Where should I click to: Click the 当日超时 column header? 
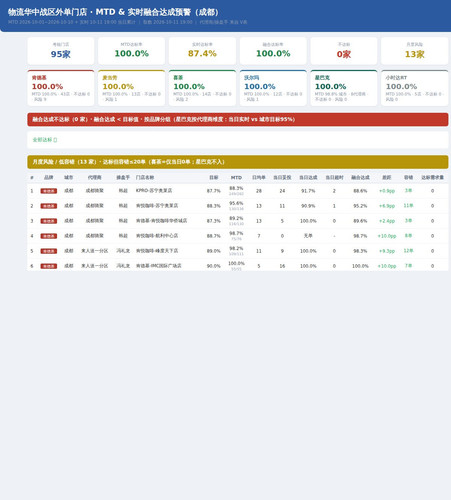click(x=334, y=177)
